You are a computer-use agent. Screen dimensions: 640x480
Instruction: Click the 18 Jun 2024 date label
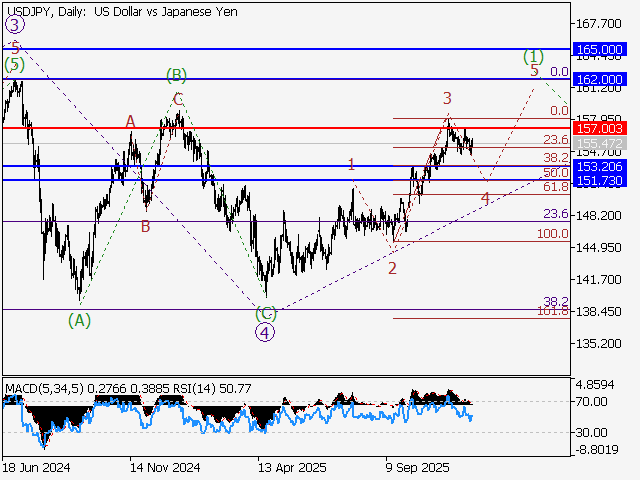37,467
